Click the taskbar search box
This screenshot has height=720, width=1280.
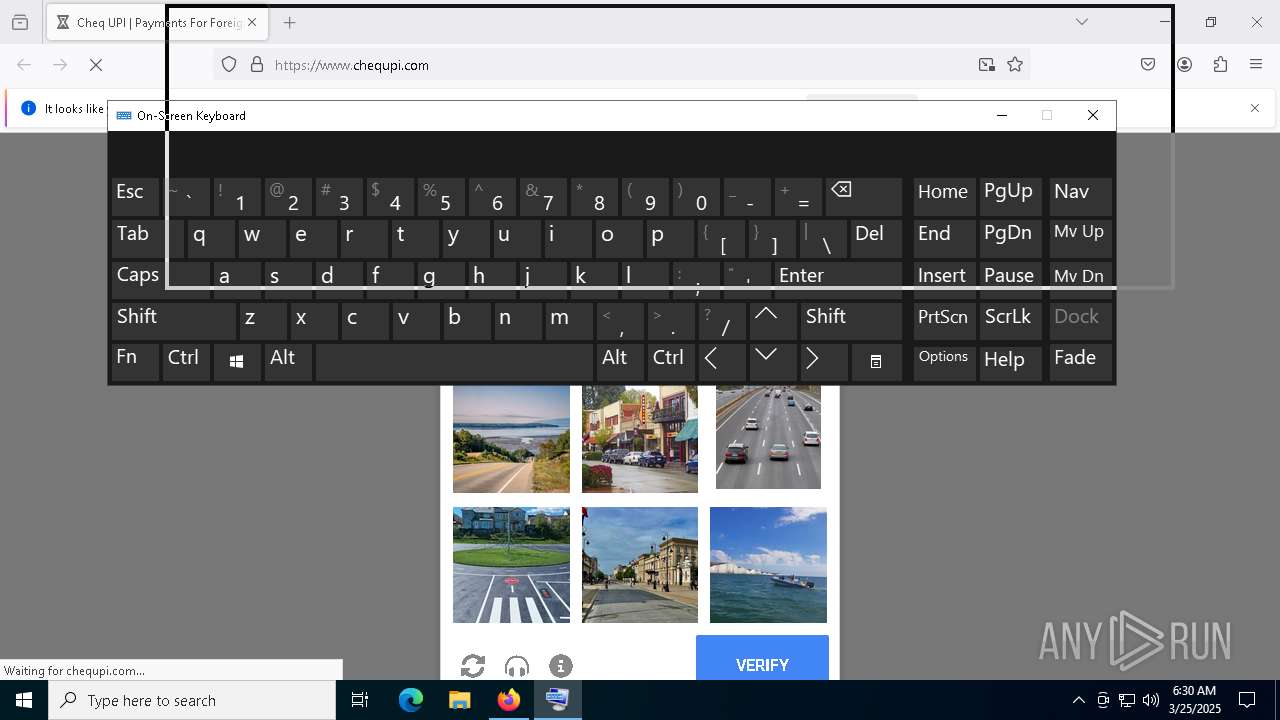coord(192,700)
